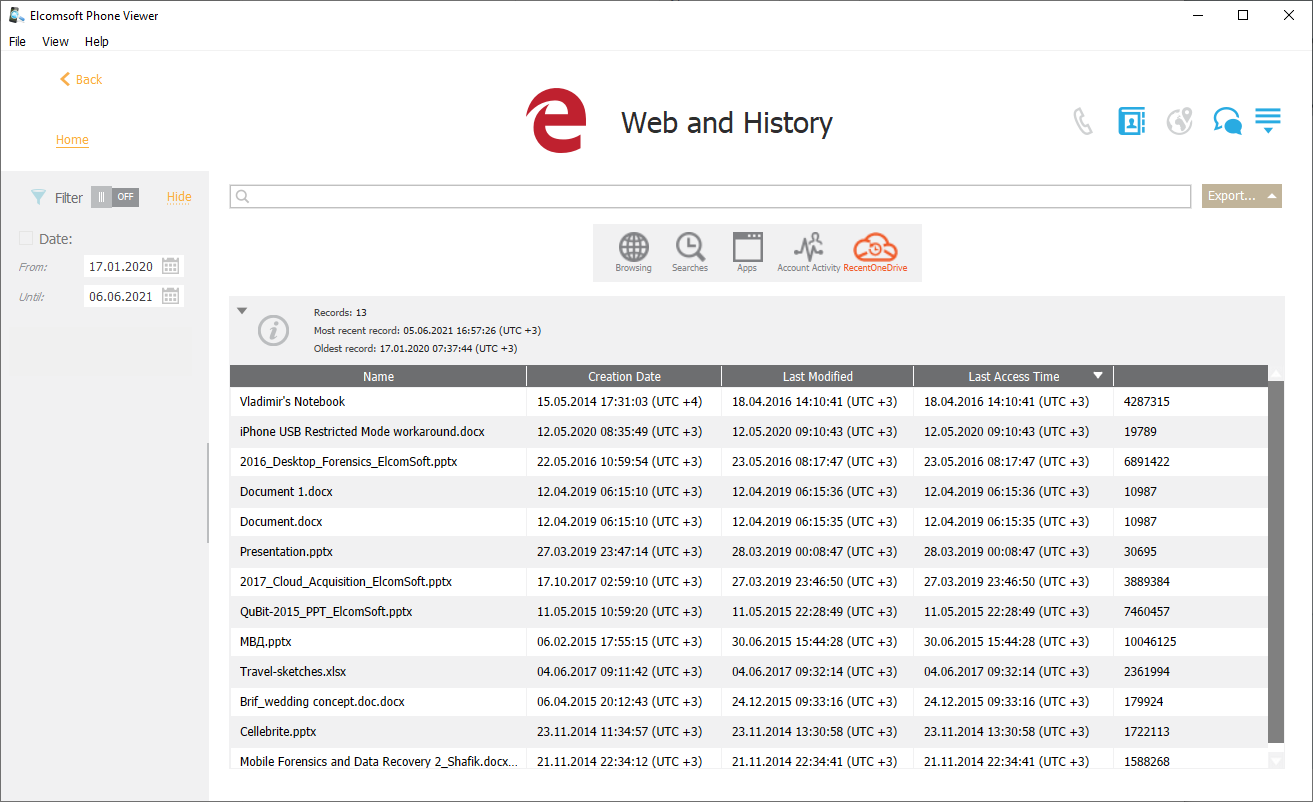Screen dimensions: 1313x802
Task: Select МВД.pptx row
Action: (x=749, y=642)
